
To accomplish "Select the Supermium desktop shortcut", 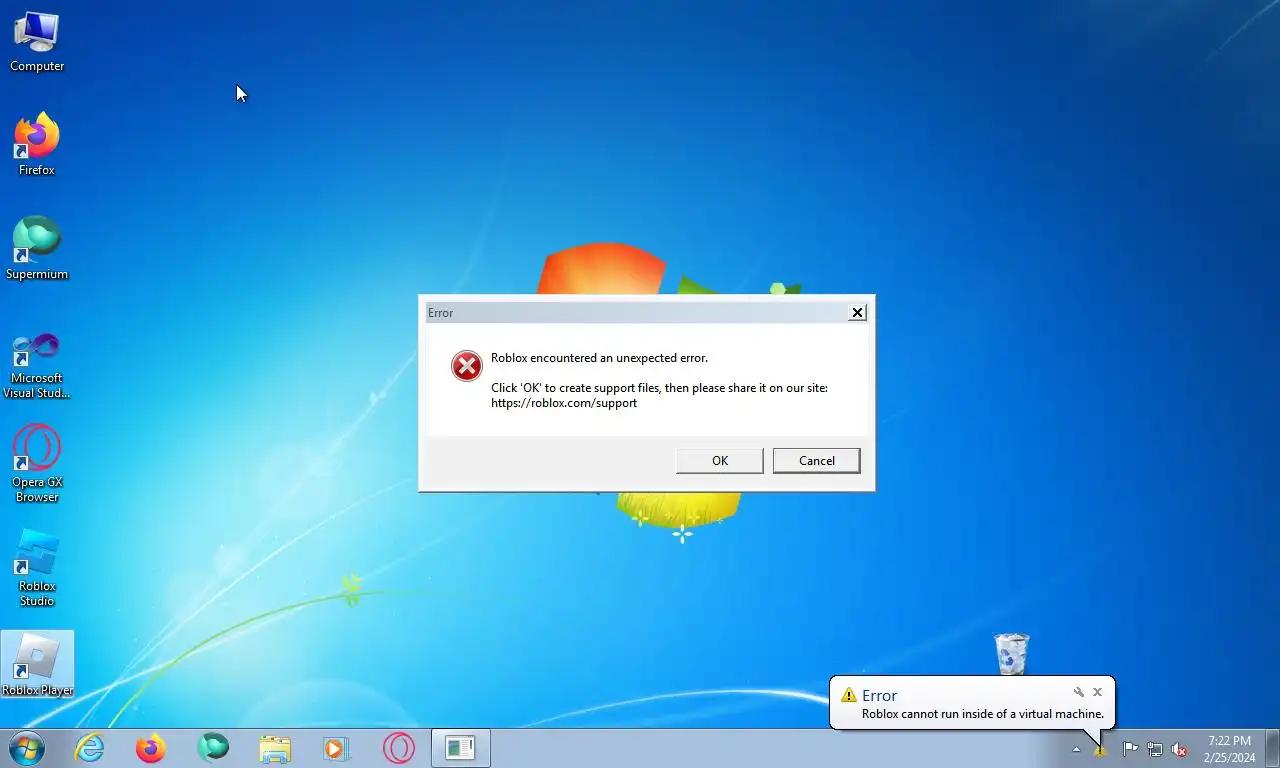I will tap(37, 249).
